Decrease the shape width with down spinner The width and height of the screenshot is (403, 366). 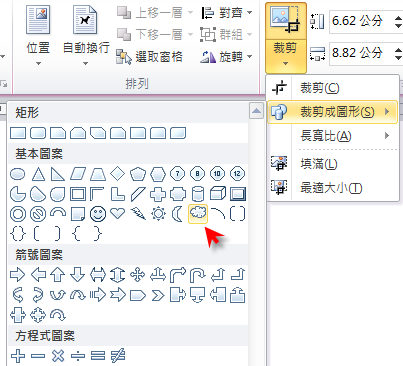[398, 58]
